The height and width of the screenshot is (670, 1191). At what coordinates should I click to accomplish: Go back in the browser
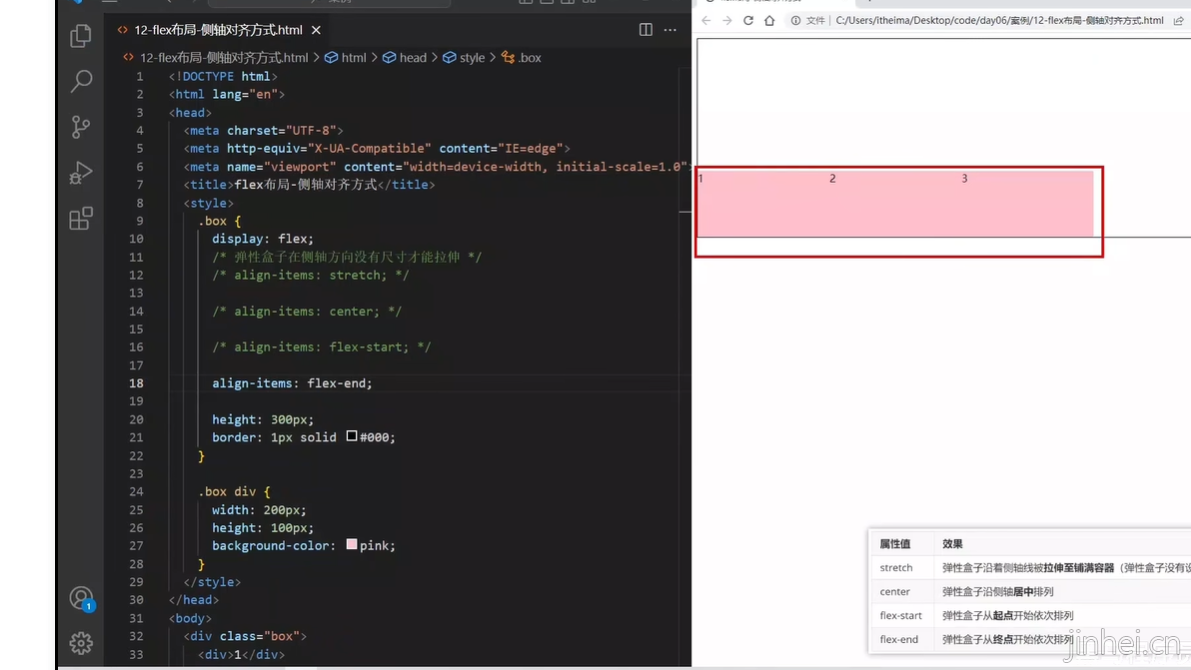(x=706, y=21)
